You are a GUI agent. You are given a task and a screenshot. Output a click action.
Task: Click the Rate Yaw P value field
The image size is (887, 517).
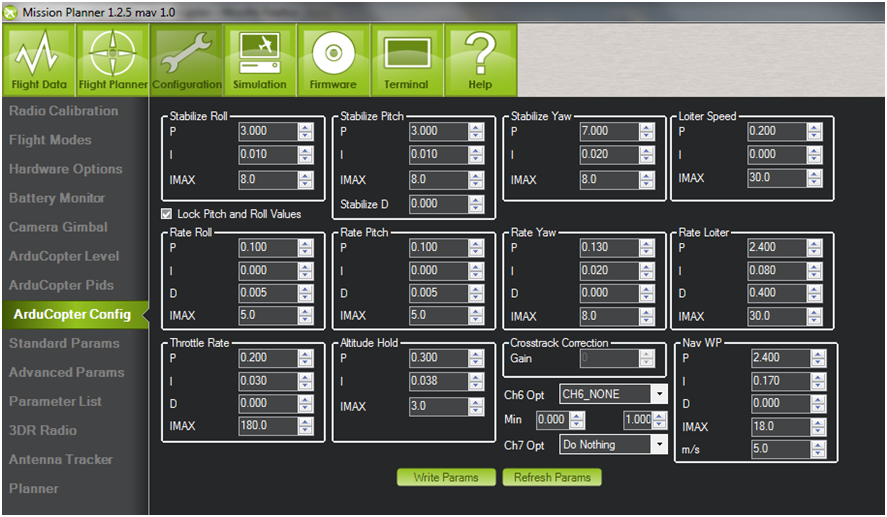(x=610, y=247)
